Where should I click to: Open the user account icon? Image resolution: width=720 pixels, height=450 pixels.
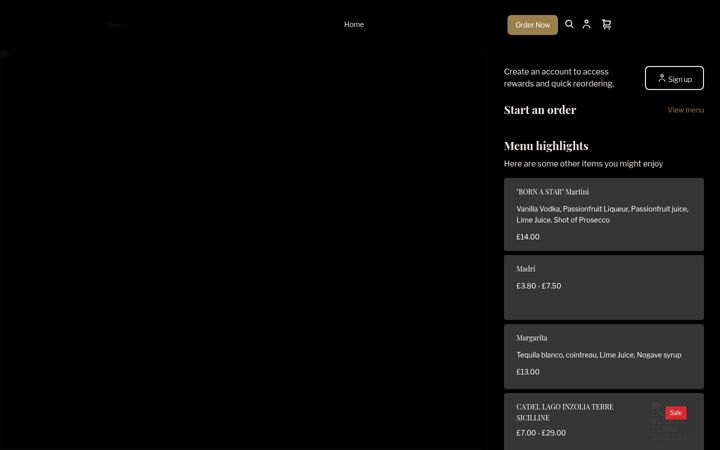(x=586, y=24)
